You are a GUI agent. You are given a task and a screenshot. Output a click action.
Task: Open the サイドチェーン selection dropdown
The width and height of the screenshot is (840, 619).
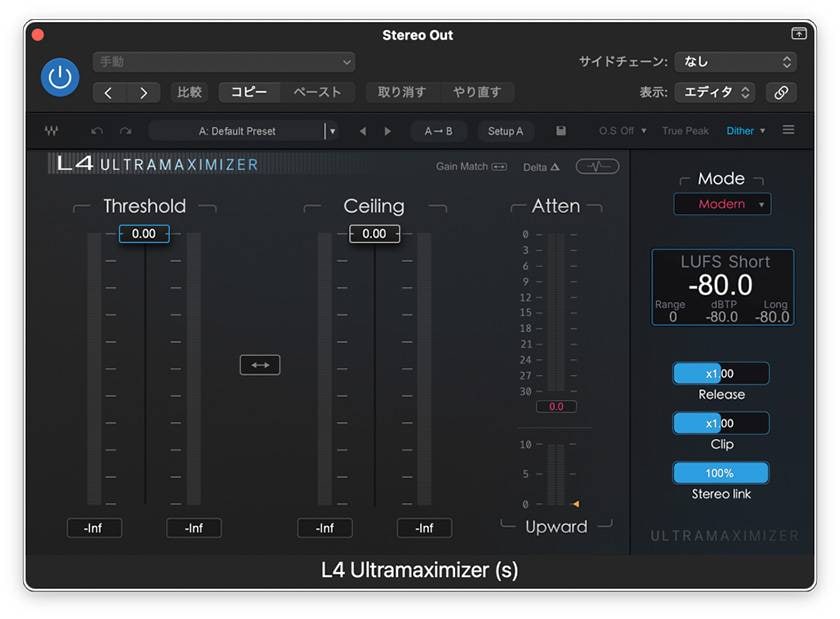tap(736, 61)
